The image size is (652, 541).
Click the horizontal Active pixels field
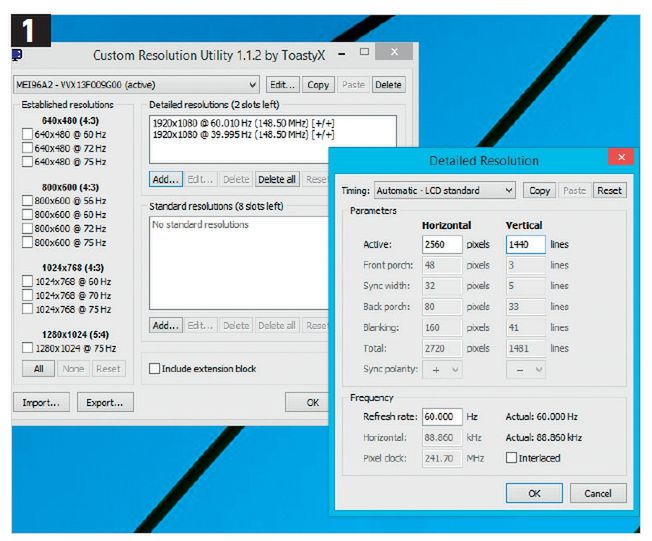click(x=442, y=245)
